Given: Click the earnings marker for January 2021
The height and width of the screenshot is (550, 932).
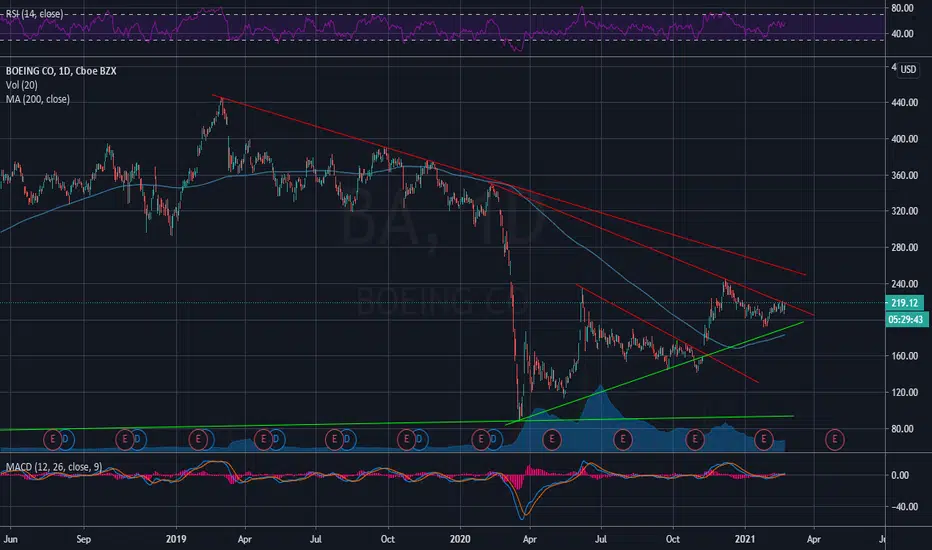Looking at the screenshot, I should click(x=764, y=439).
